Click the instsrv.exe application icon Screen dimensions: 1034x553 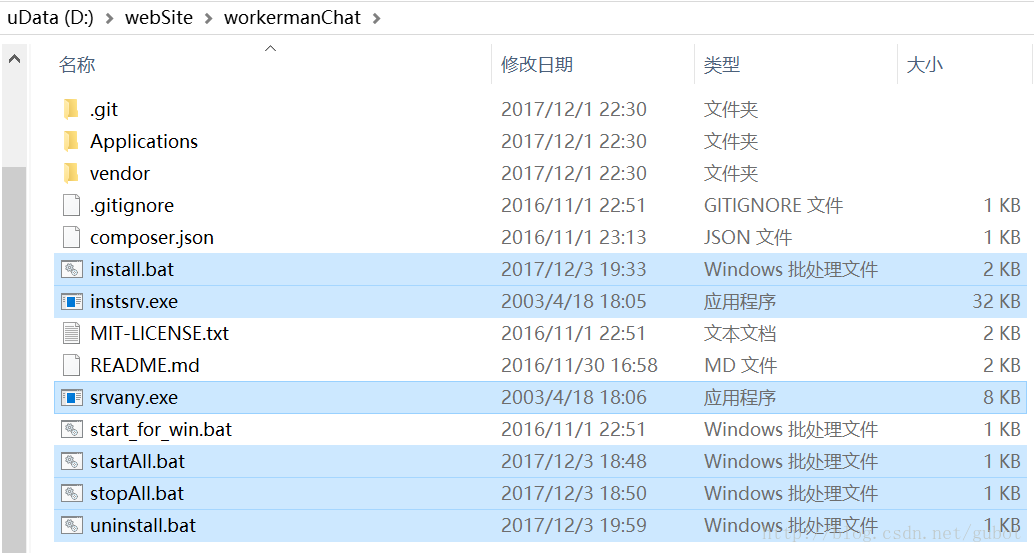pyautogui.click(x=71, y=301)
